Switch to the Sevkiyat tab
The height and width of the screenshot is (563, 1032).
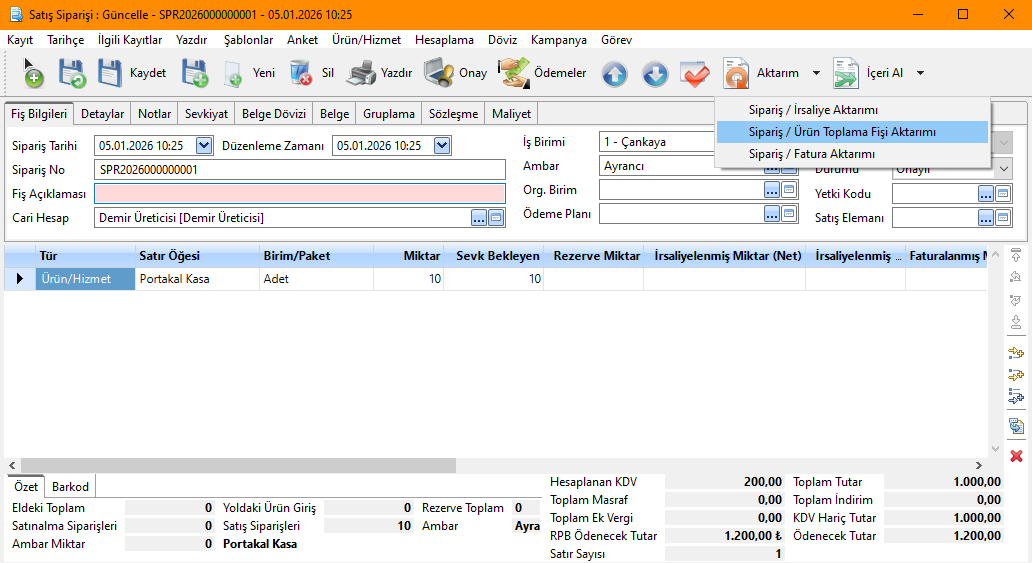[x=207, y=114]
